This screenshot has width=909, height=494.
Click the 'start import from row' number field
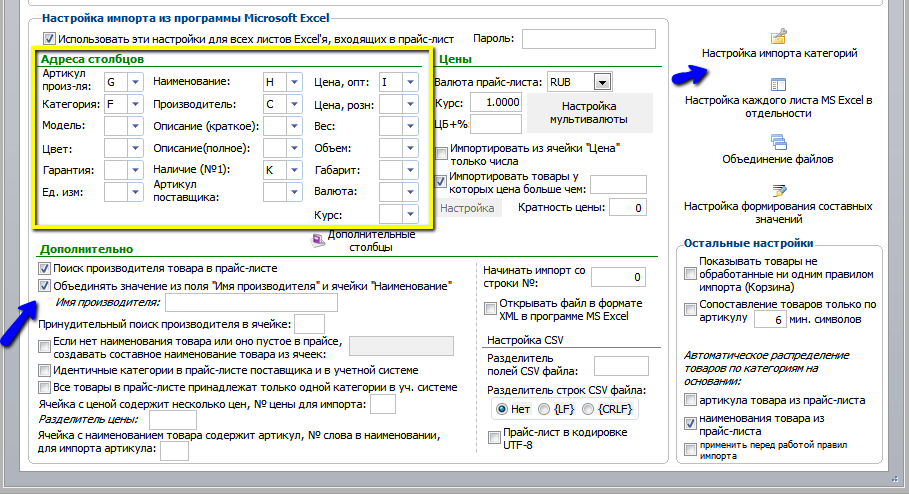point(618,277)
